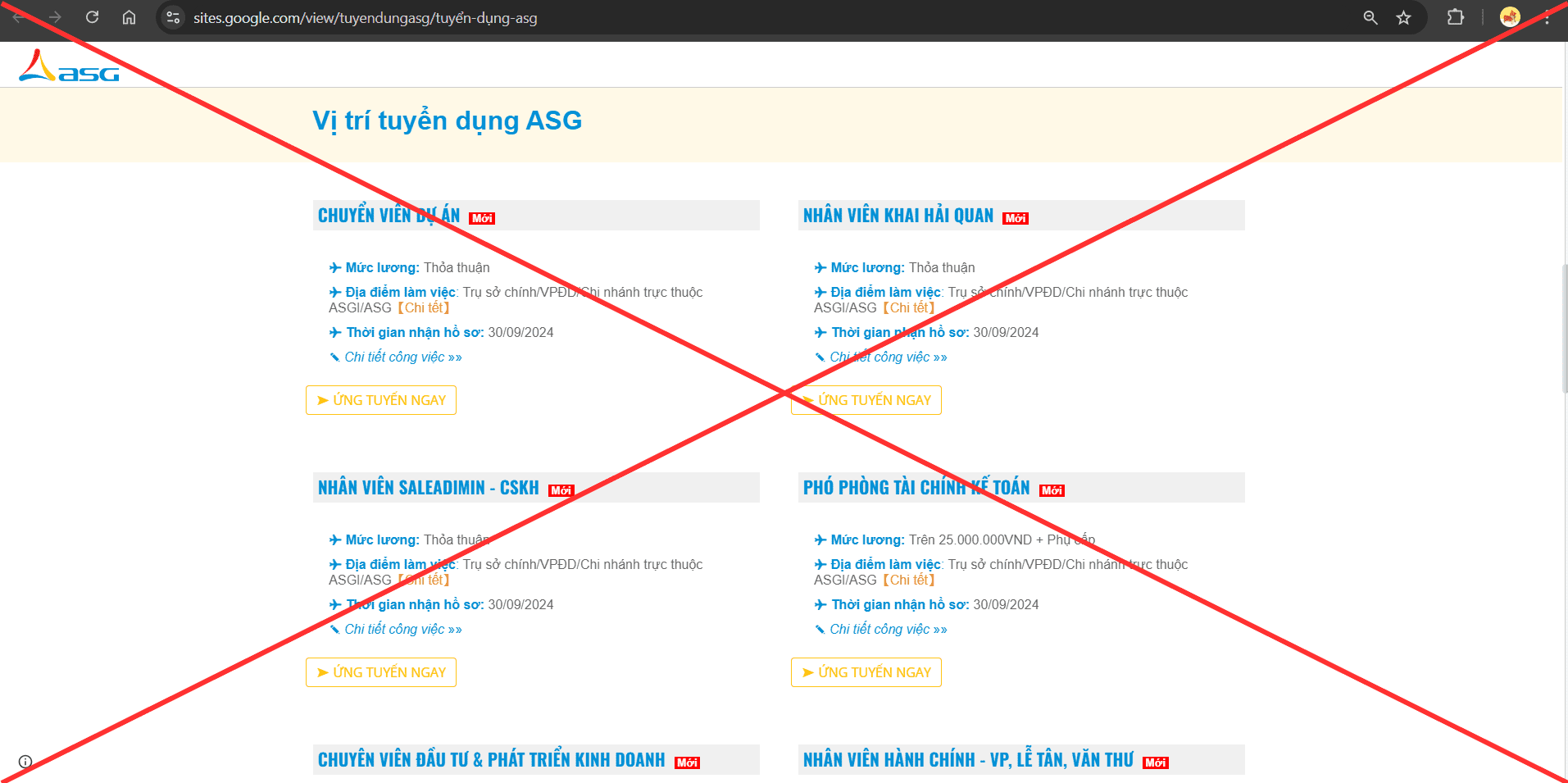Open job details link for Phó phòng tài chính kế toán

(888, 630)
